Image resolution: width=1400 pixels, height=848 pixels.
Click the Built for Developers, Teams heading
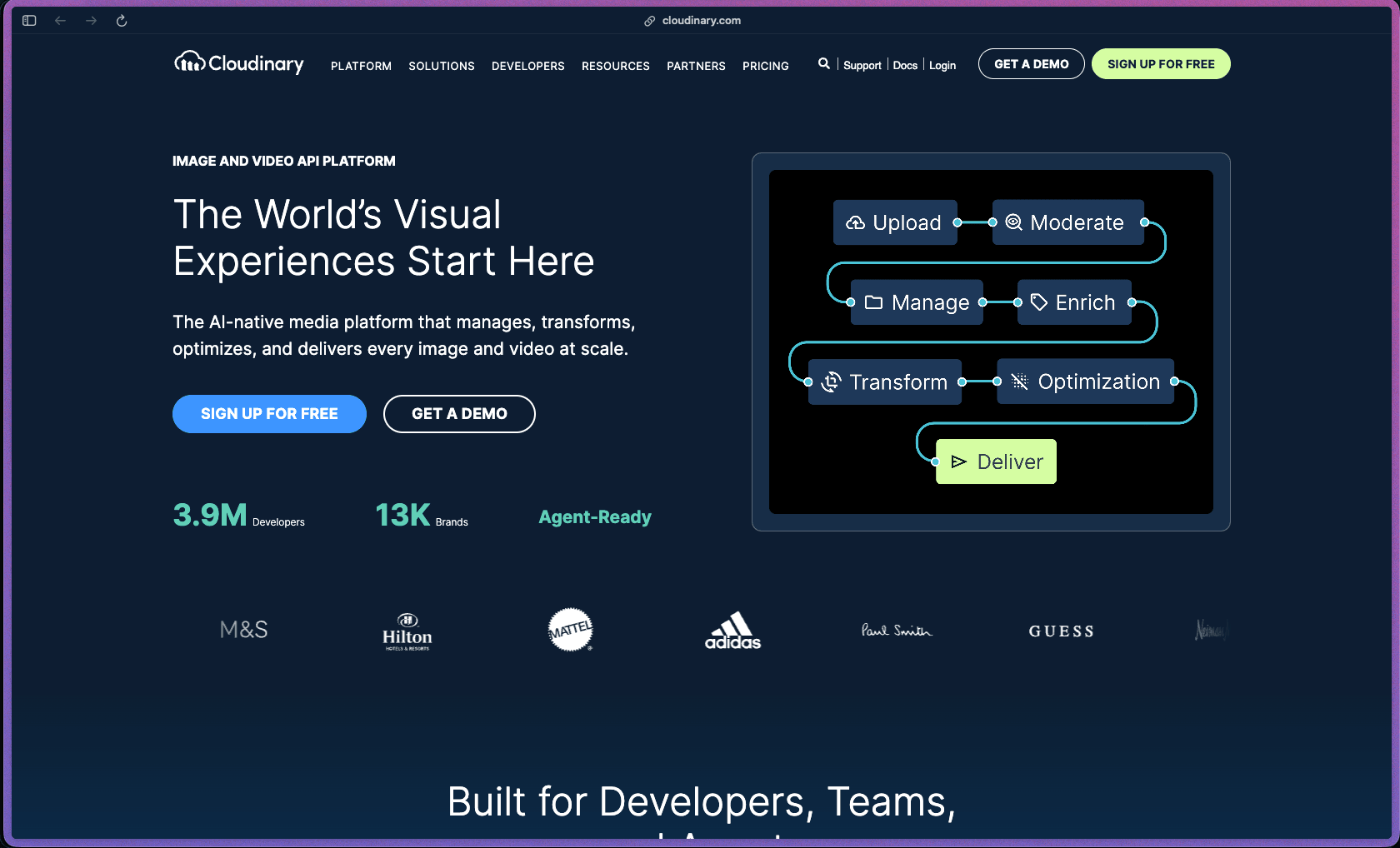[x=702, y=802]
